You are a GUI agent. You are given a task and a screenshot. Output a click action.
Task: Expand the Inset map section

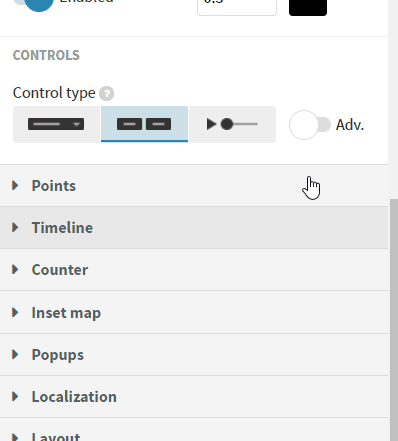coord(194,312)
